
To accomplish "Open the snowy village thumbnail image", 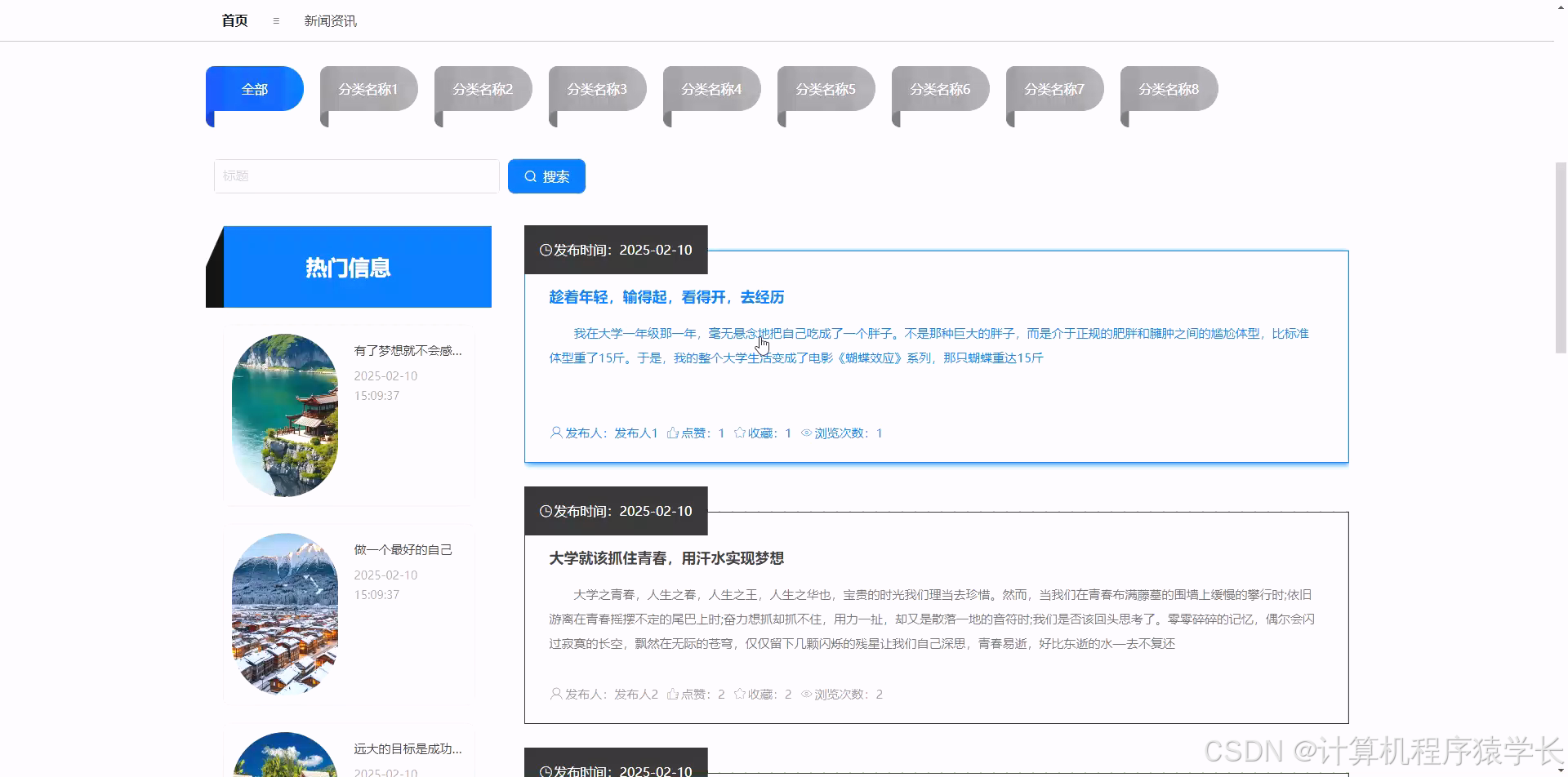I will (285, 614).
